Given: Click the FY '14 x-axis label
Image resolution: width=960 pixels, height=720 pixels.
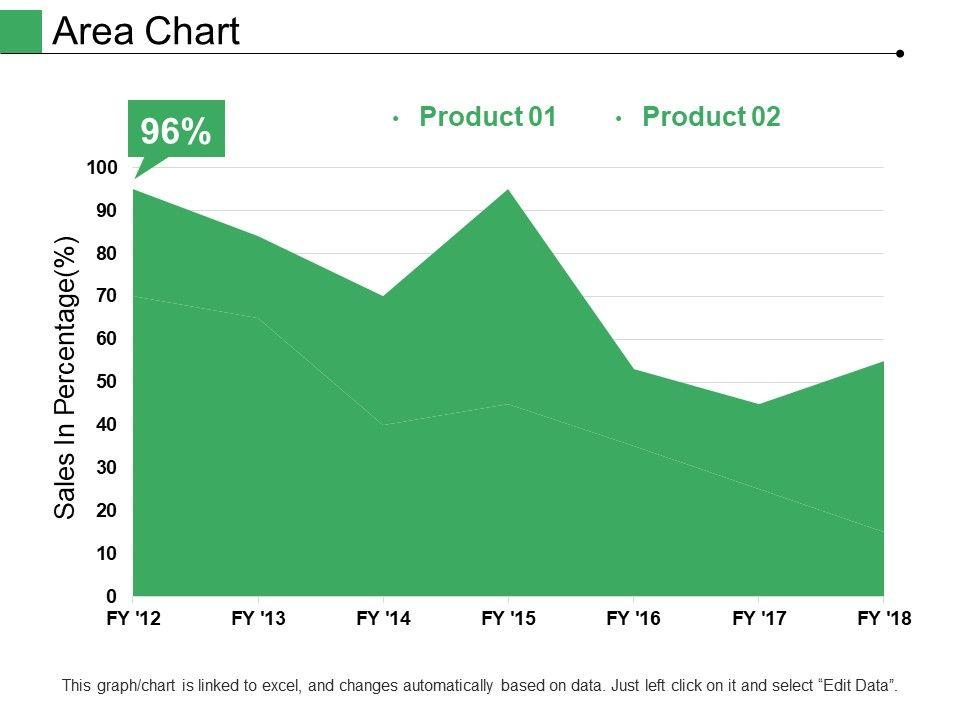Looking at the screenshot, I should click(384, 619).
